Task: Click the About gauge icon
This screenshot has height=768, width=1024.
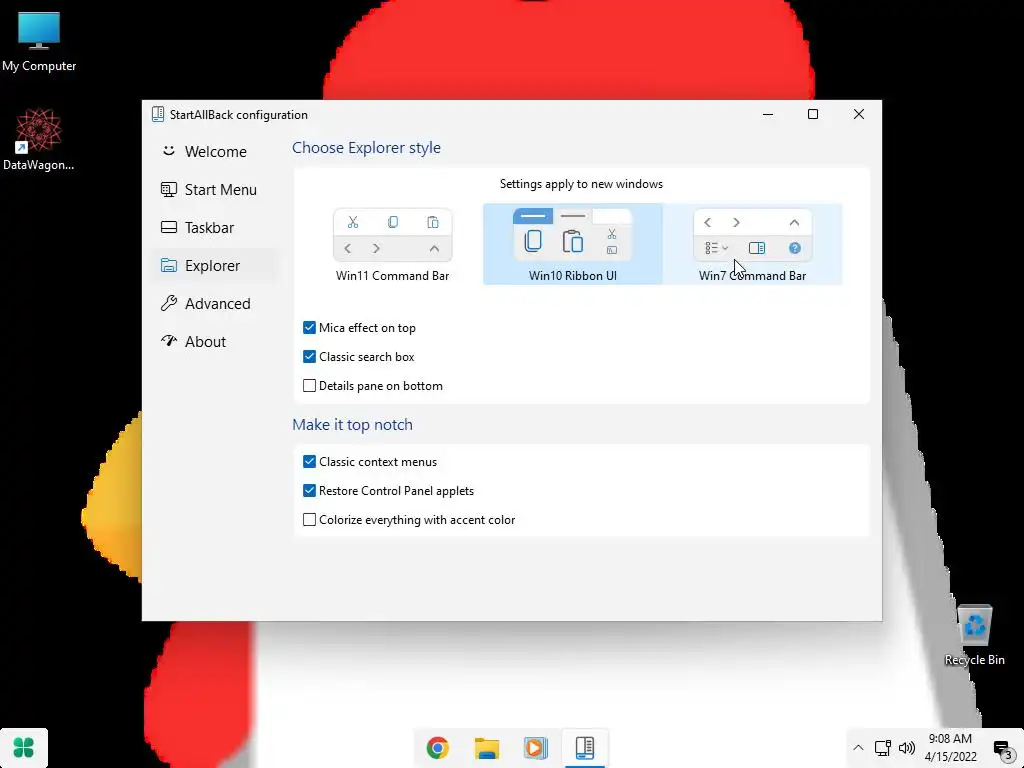Action: point(168,341)
